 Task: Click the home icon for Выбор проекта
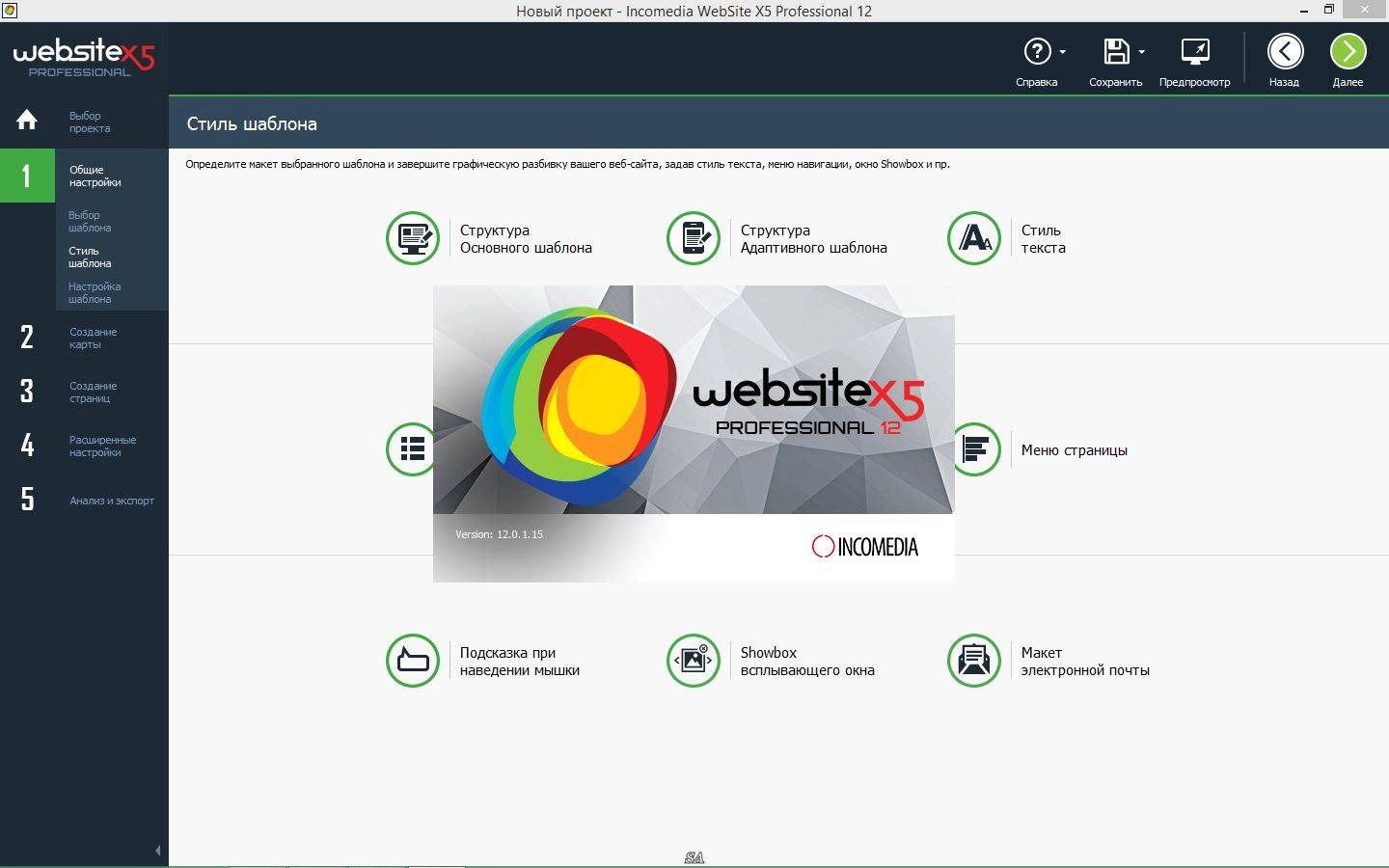pyautogui.click(x=27, y=120)
